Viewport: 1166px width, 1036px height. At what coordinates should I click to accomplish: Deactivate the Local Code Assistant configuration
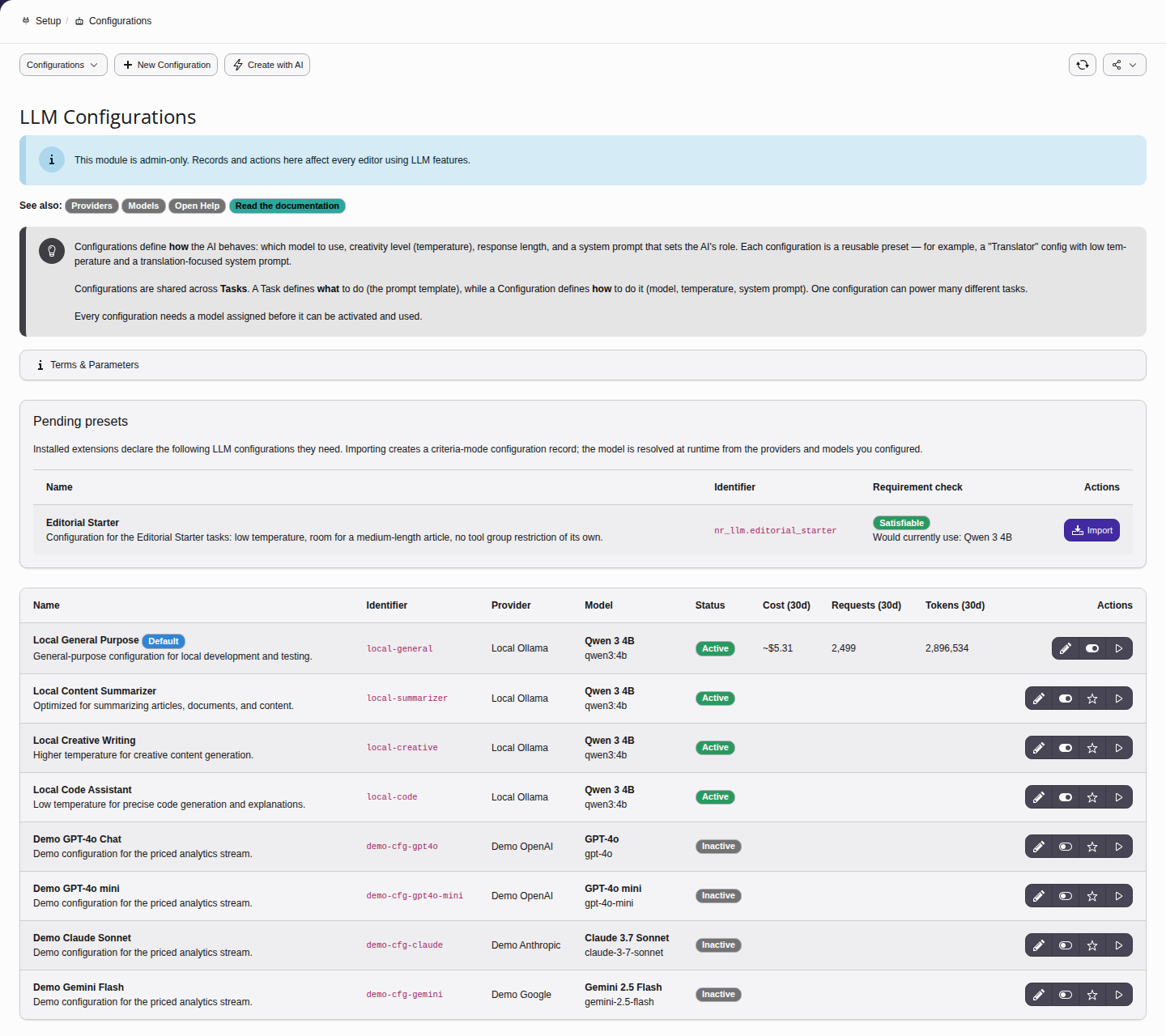[1066, 797]
